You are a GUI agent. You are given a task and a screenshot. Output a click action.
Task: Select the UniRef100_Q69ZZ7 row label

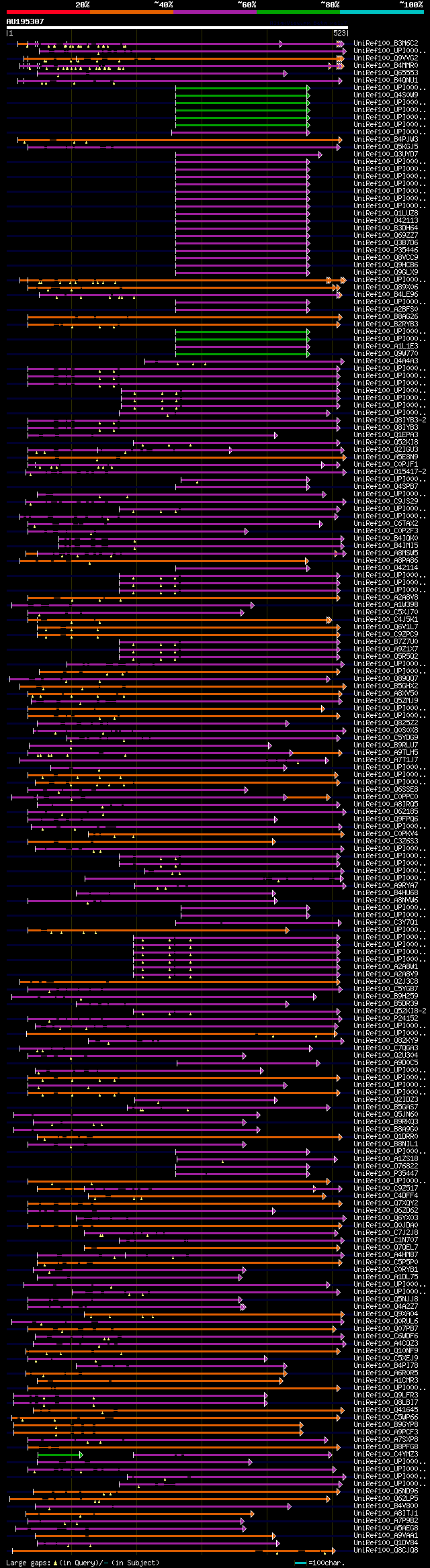pos(386,236)
